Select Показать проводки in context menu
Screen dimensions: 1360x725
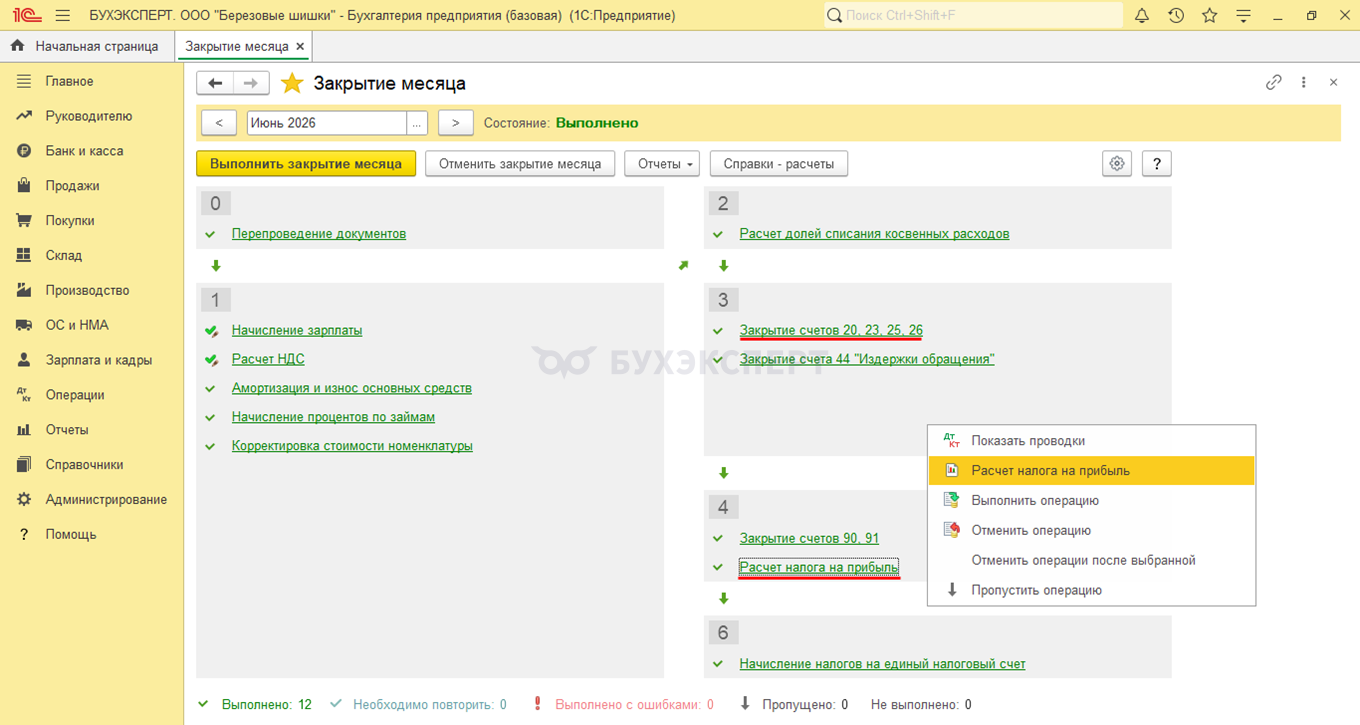point(1091,441)
